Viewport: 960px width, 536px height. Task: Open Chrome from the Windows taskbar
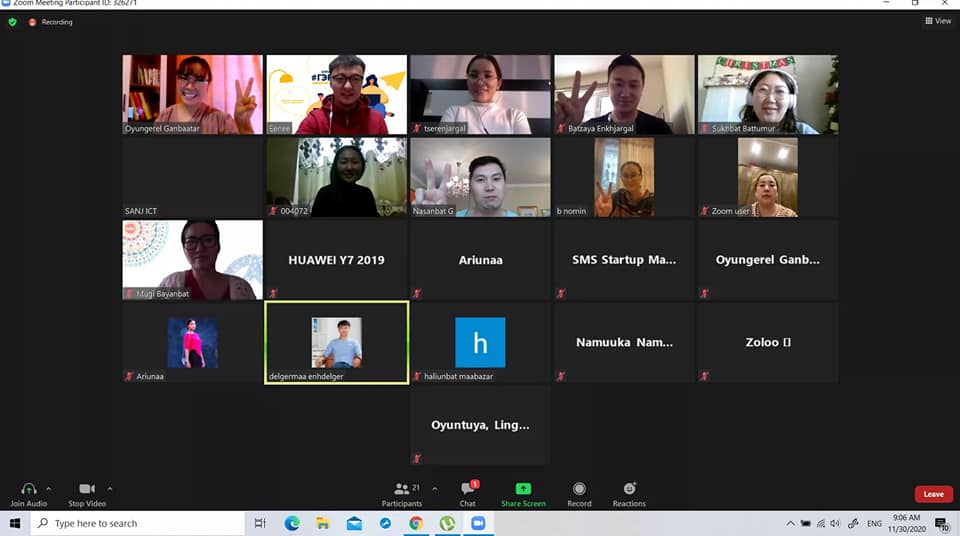click(x=416, y=523)
